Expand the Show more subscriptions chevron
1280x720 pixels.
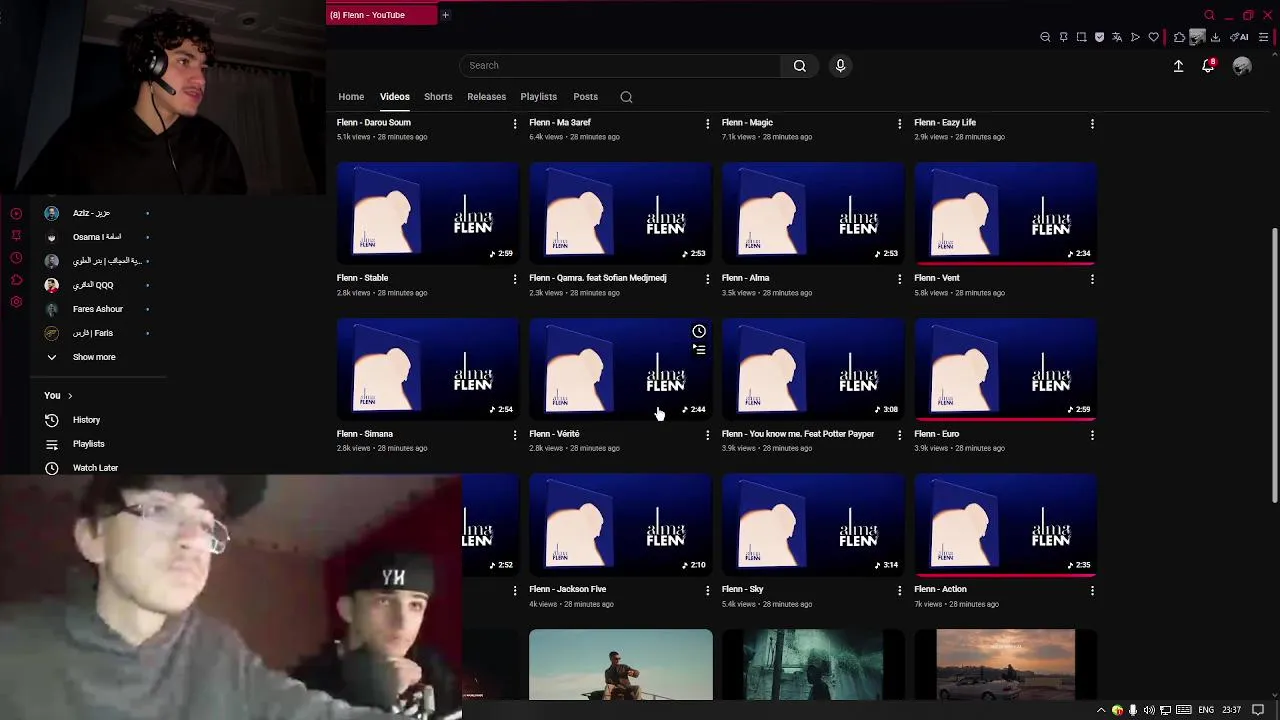[52, 357]
